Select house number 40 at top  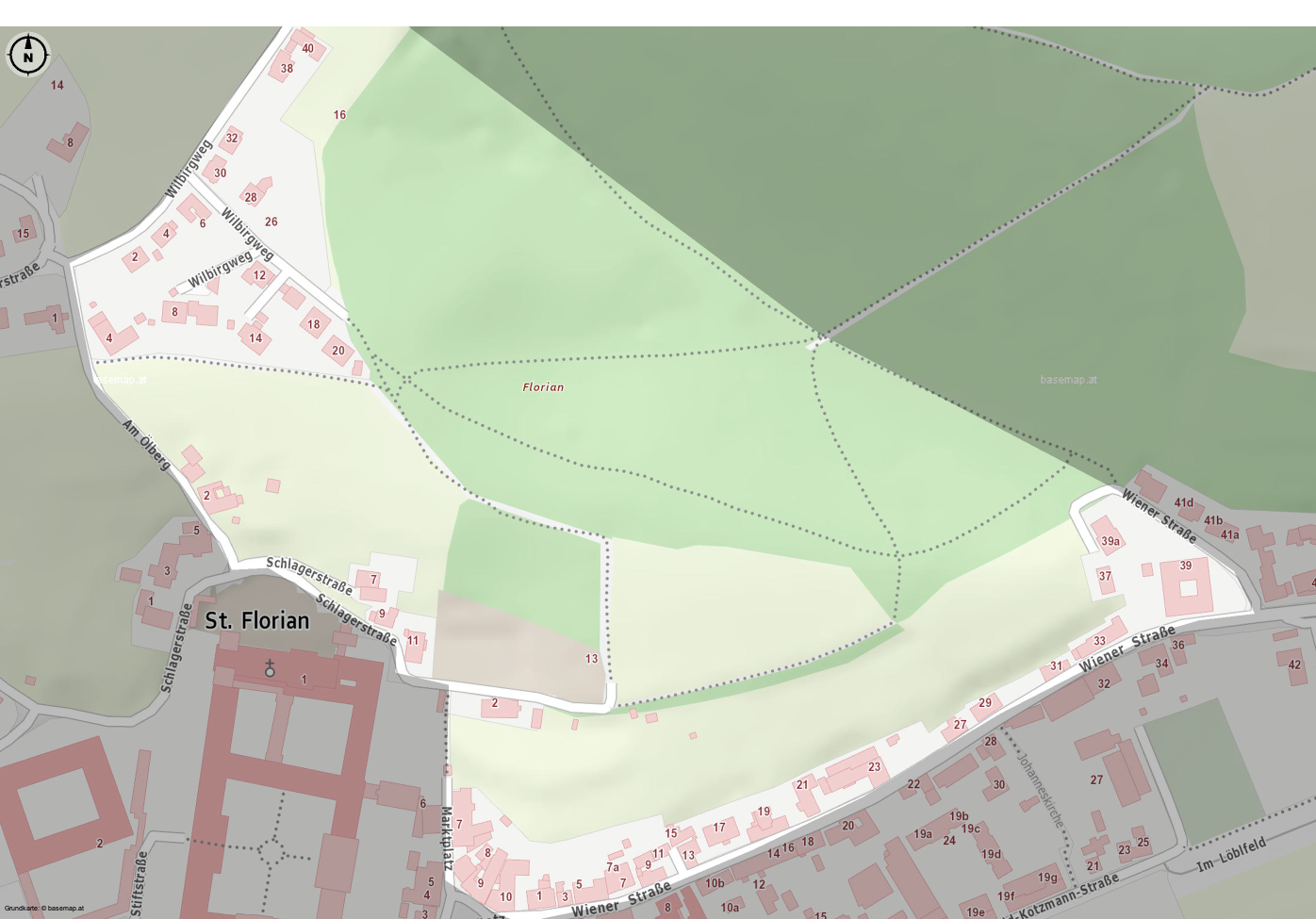pyautogui.click(x=307, y=49)
